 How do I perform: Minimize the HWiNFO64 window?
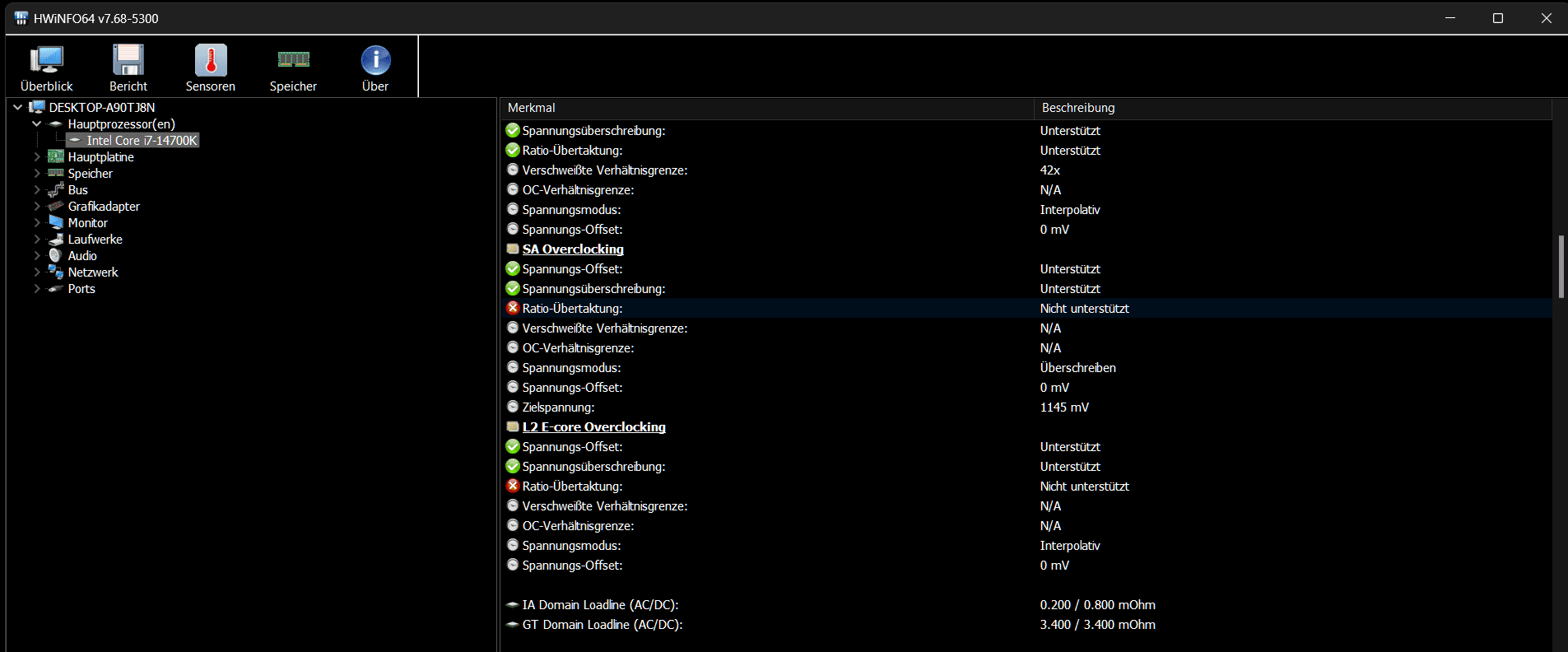(x=1450, y=18)
